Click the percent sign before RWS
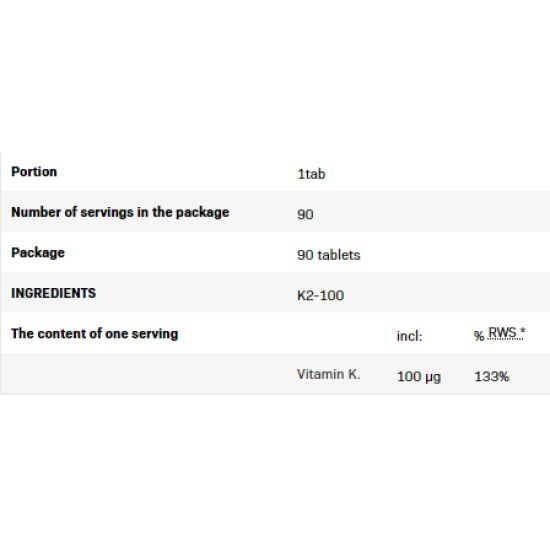The image size is (550, 550). (479, 336)
